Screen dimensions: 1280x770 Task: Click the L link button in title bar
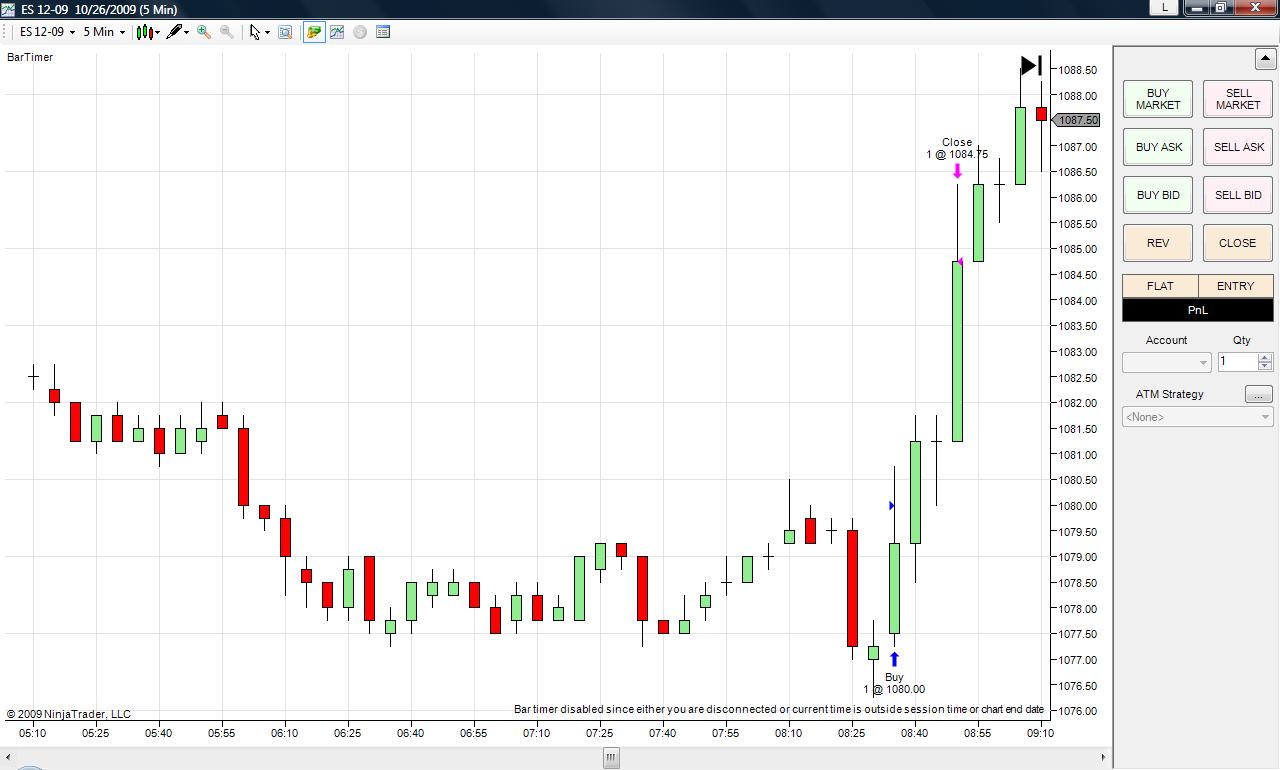(1164, 7)
